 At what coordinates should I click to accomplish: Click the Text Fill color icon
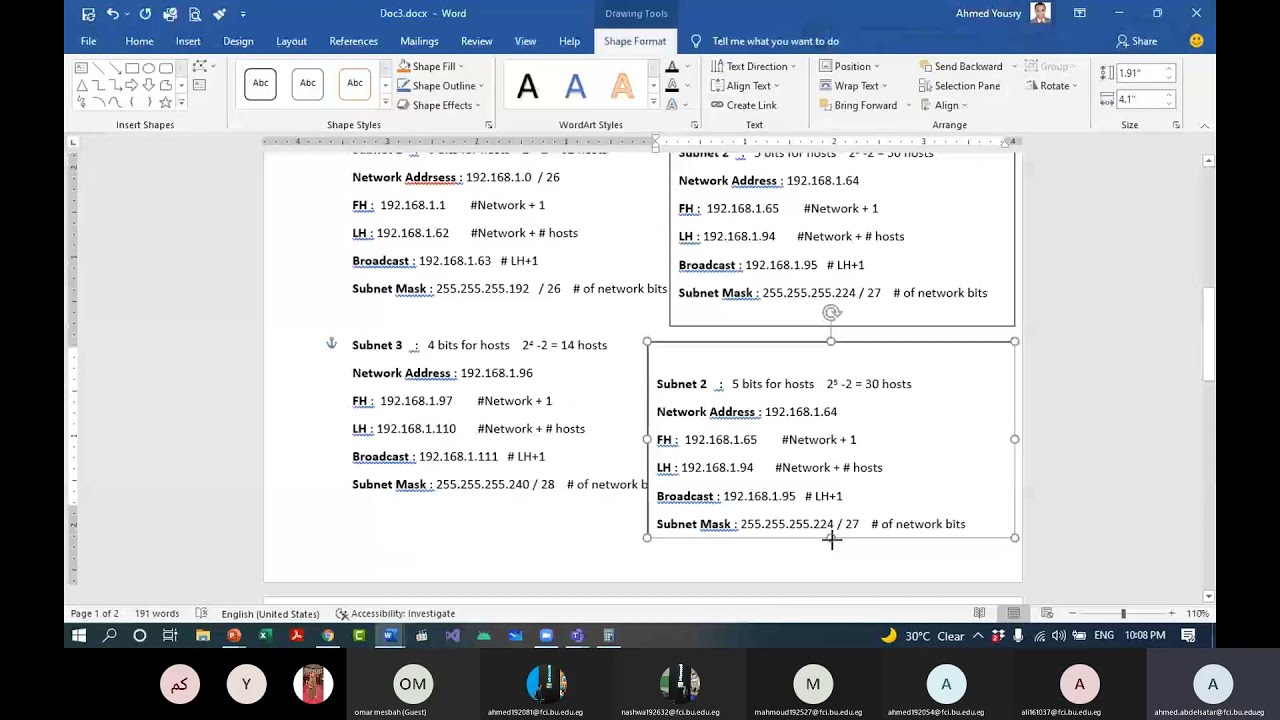click(672, 67)
